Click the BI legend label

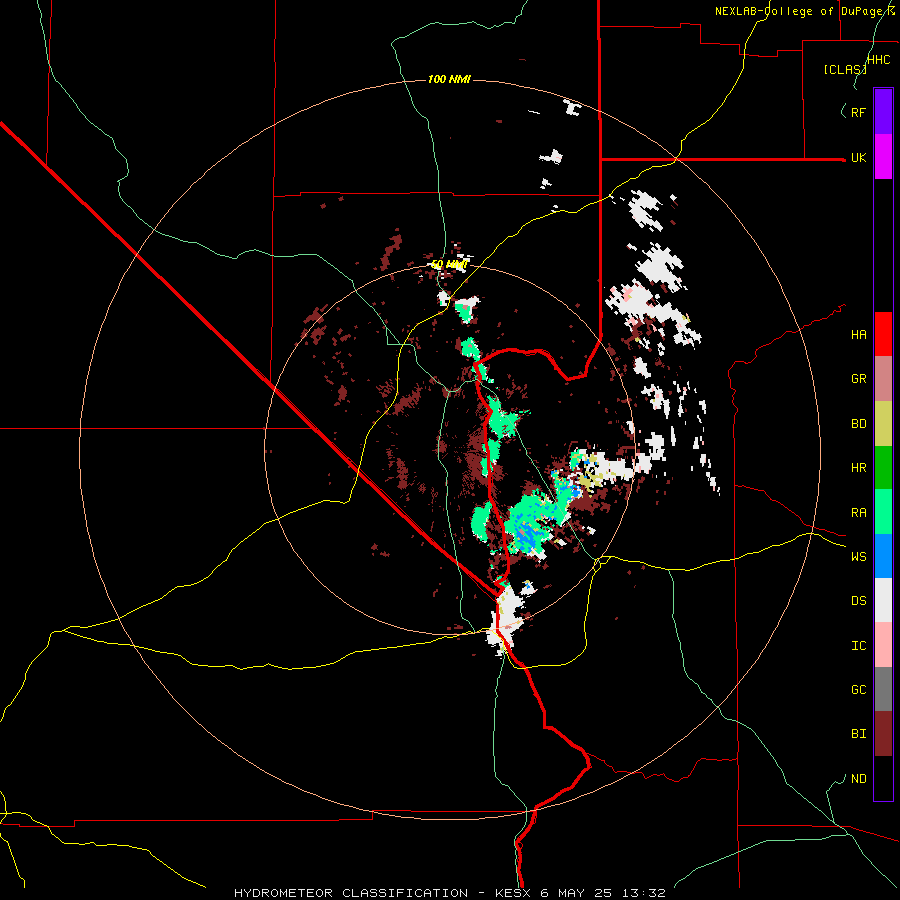[x=858, y=734]
